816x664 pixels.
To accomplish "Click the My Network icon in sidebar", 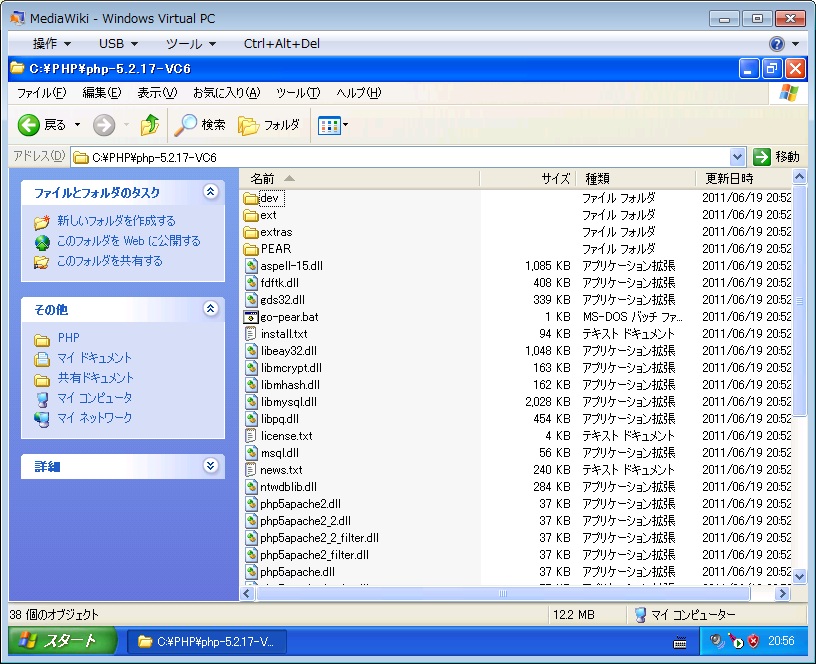I will coord(42,418).
